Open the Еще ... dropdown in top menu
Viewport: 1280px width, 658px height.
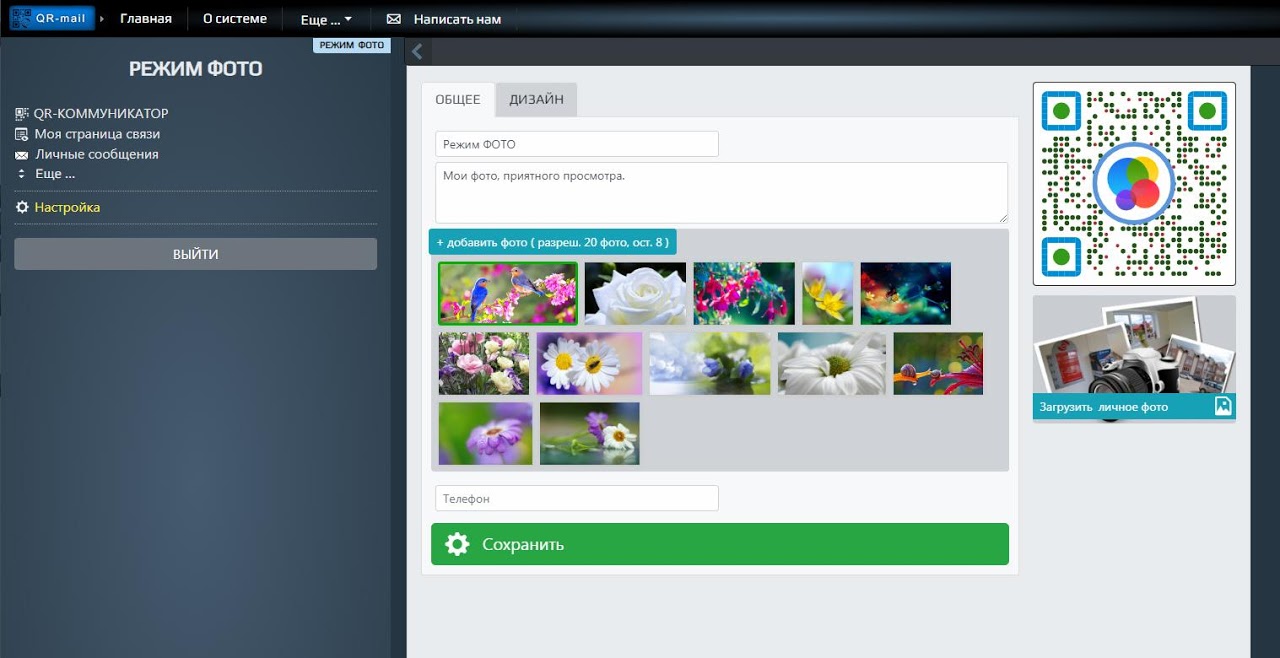pyautogui.click(x=326, y=19)
